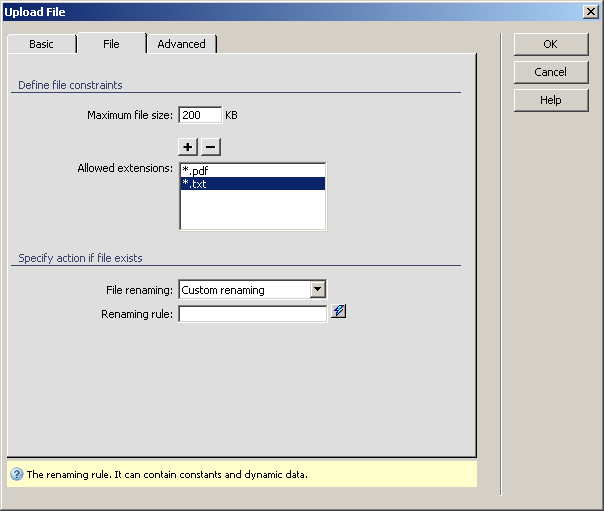The width and height of the screenshot is (604, 511).
Task: Click the plus icon to add extension
Action: 189,147
